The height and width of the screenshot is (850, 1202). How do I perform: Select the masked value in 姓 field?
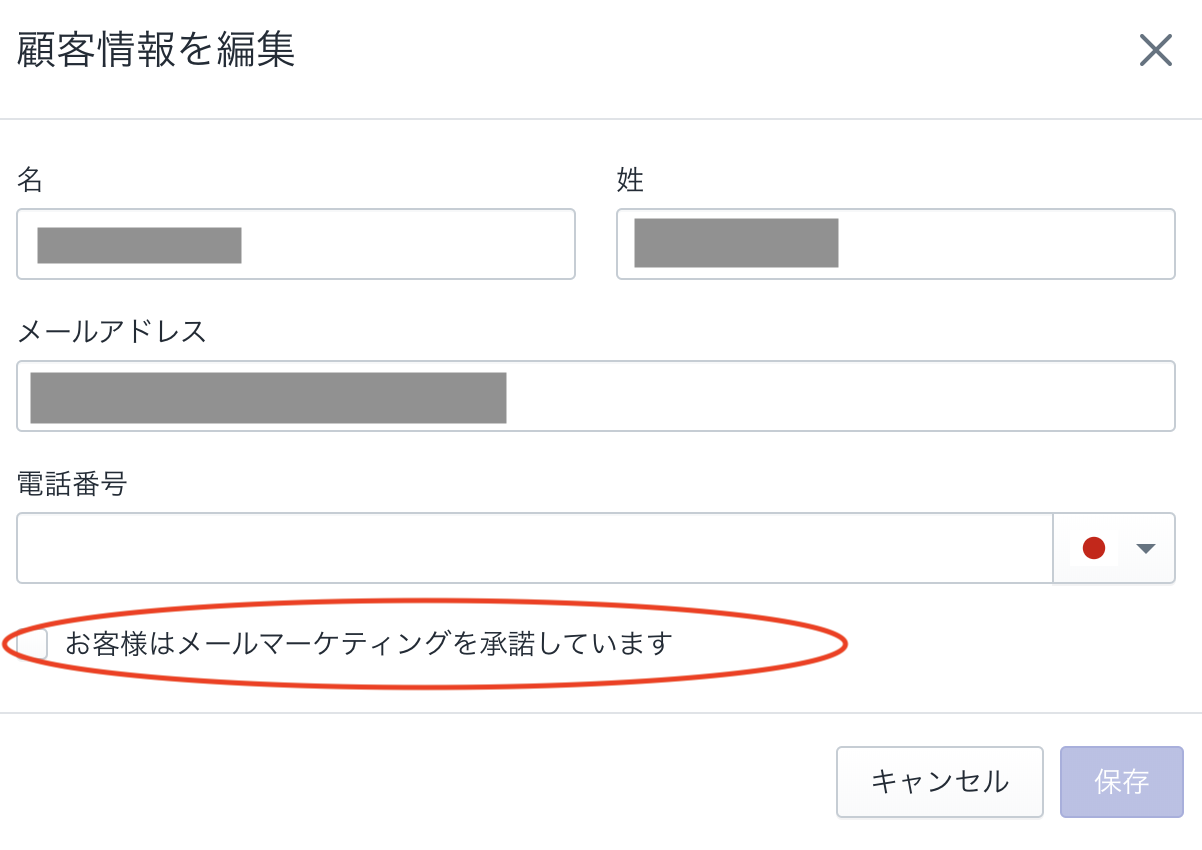[x=736, y=243]
